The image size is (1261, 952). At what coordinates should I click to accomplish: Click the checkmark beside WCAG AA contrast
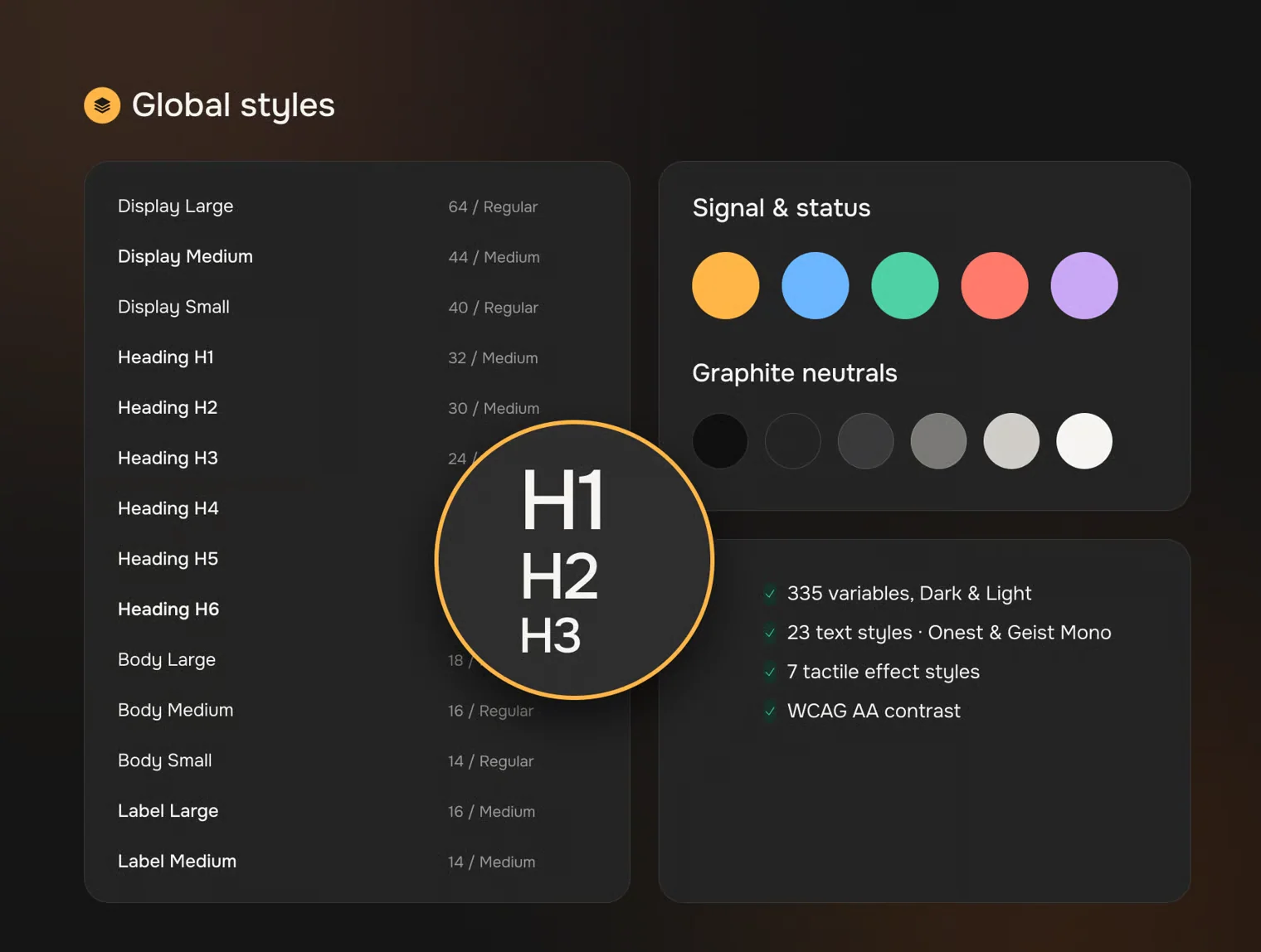[770, 711]
